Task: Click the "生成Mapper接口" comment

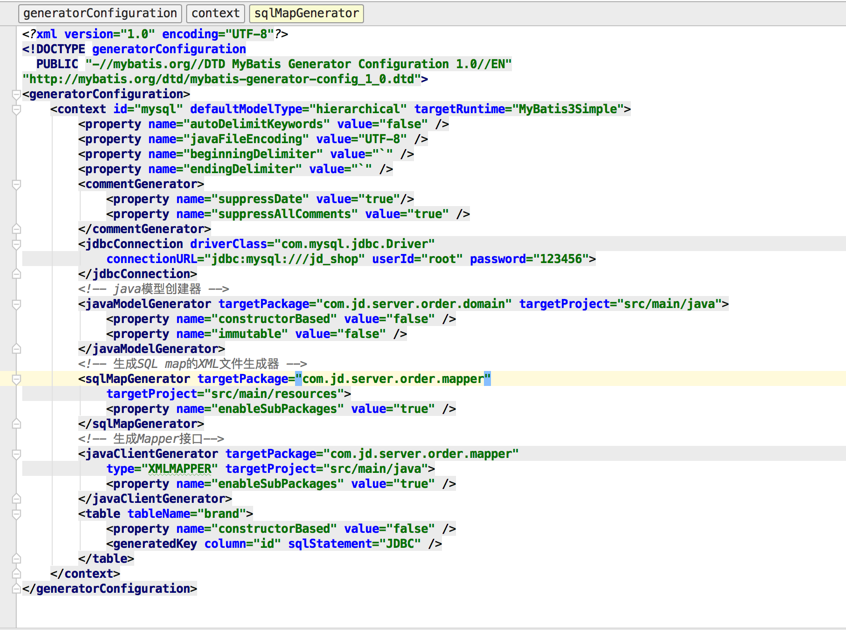Action: pyautogui.click(x=151, y=439)
